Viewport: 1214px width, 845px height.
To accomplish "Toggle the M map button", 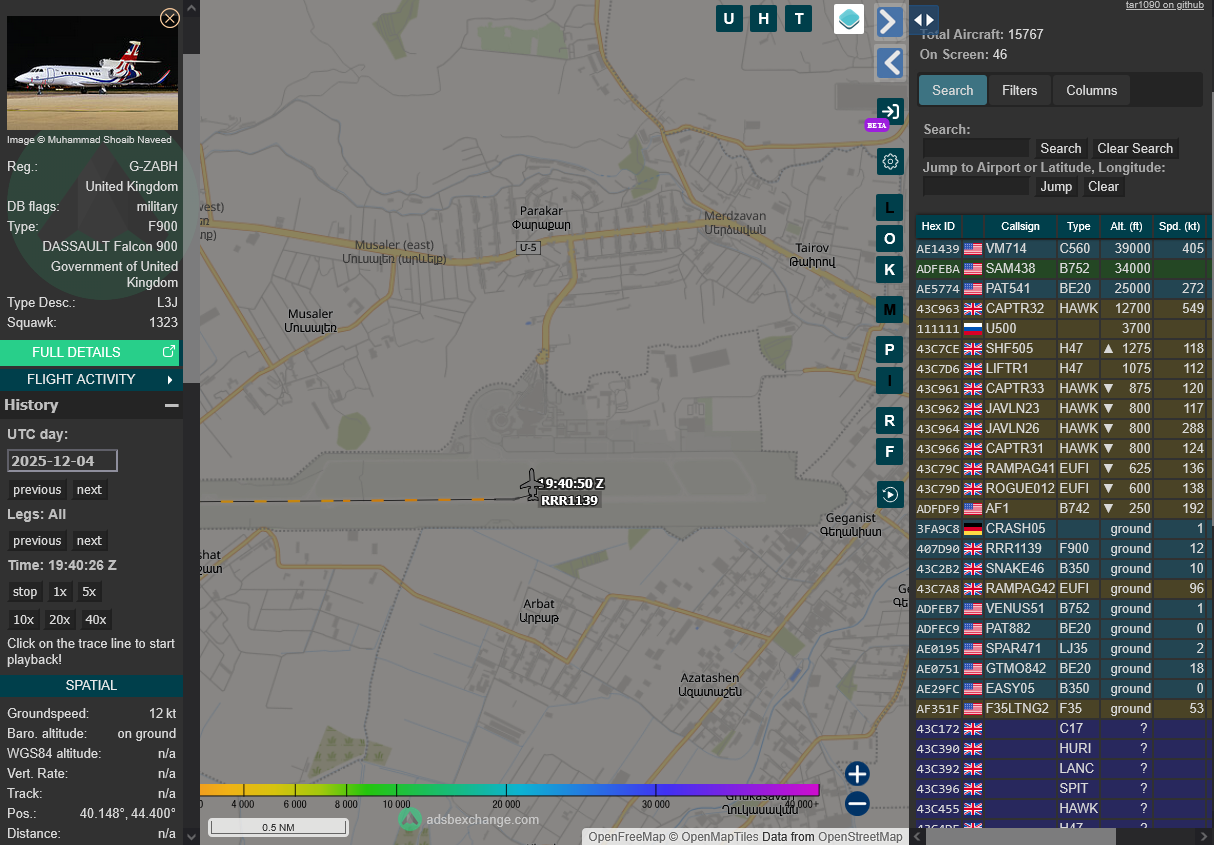I will pyautogui.click(x=890, y=309).
